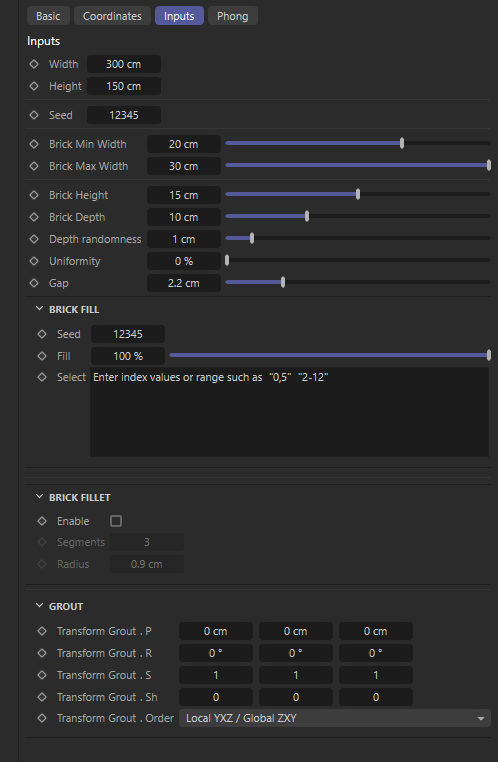
Task: Click the keyframe diamond for Fill
Action: (42, 356)
